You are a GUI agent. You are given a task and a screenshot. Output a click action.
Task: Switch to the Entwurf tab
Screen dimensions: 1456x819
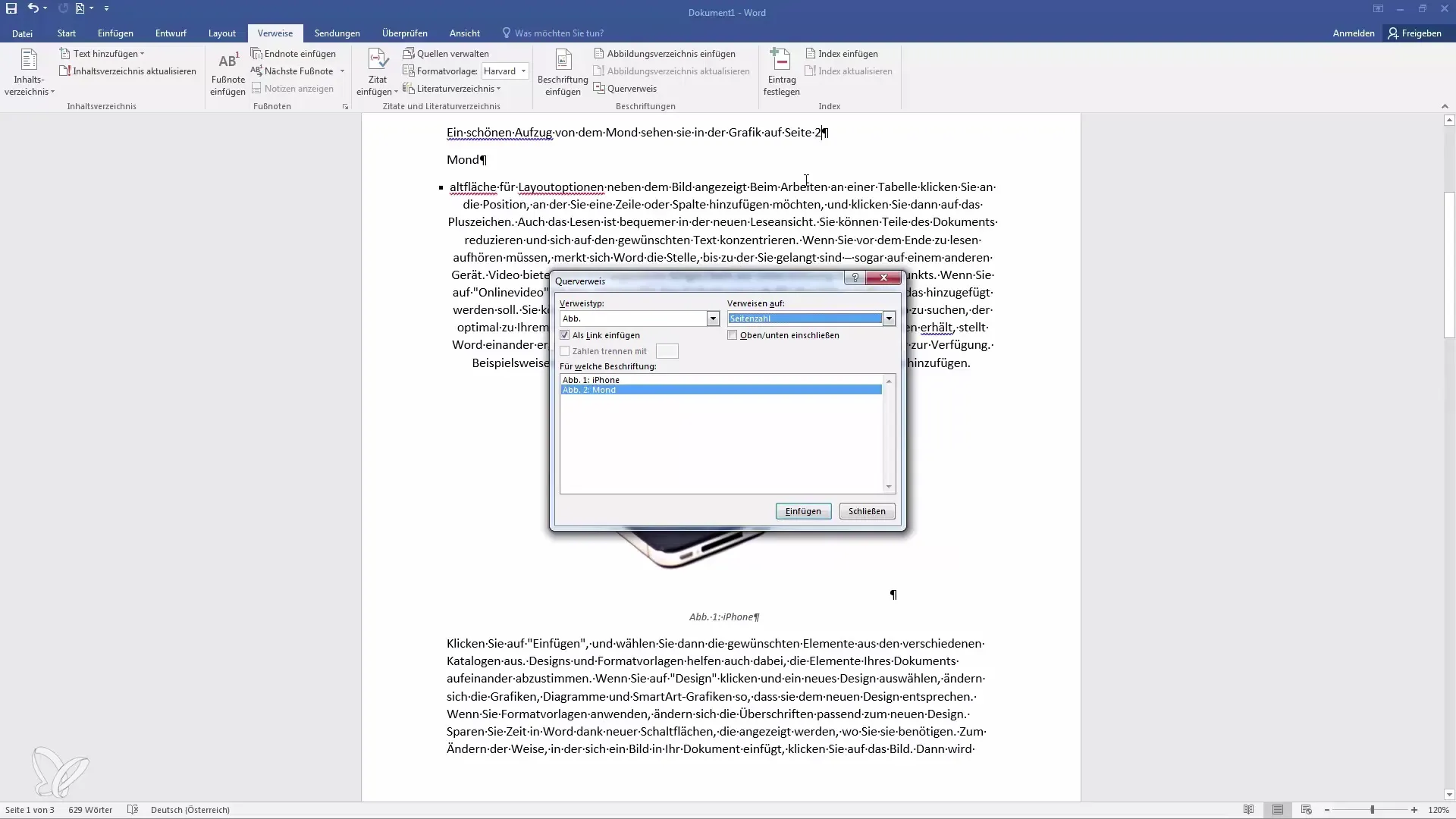click(x=171, y=33)
